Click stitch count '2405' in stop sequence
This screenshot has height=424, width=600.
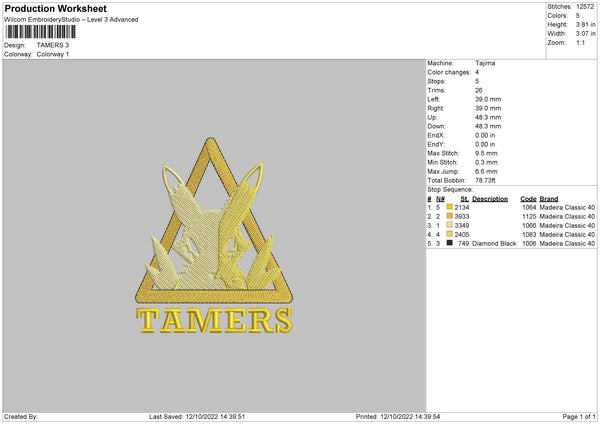tap(462, 235)
